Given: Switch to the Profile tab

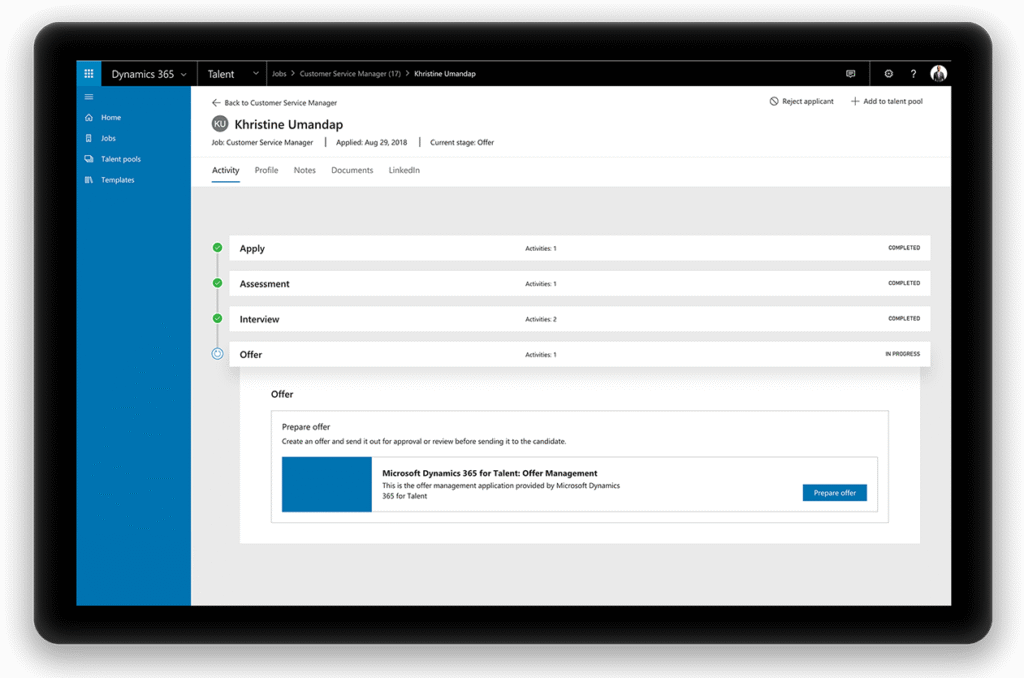Looking at the screenshot, I should [x=266, y=170].
